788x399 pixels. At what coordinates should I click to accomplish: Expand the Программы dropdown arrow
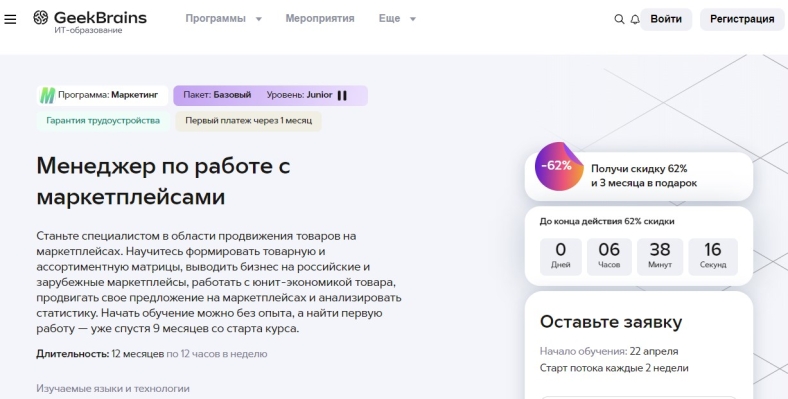point(259,19)
